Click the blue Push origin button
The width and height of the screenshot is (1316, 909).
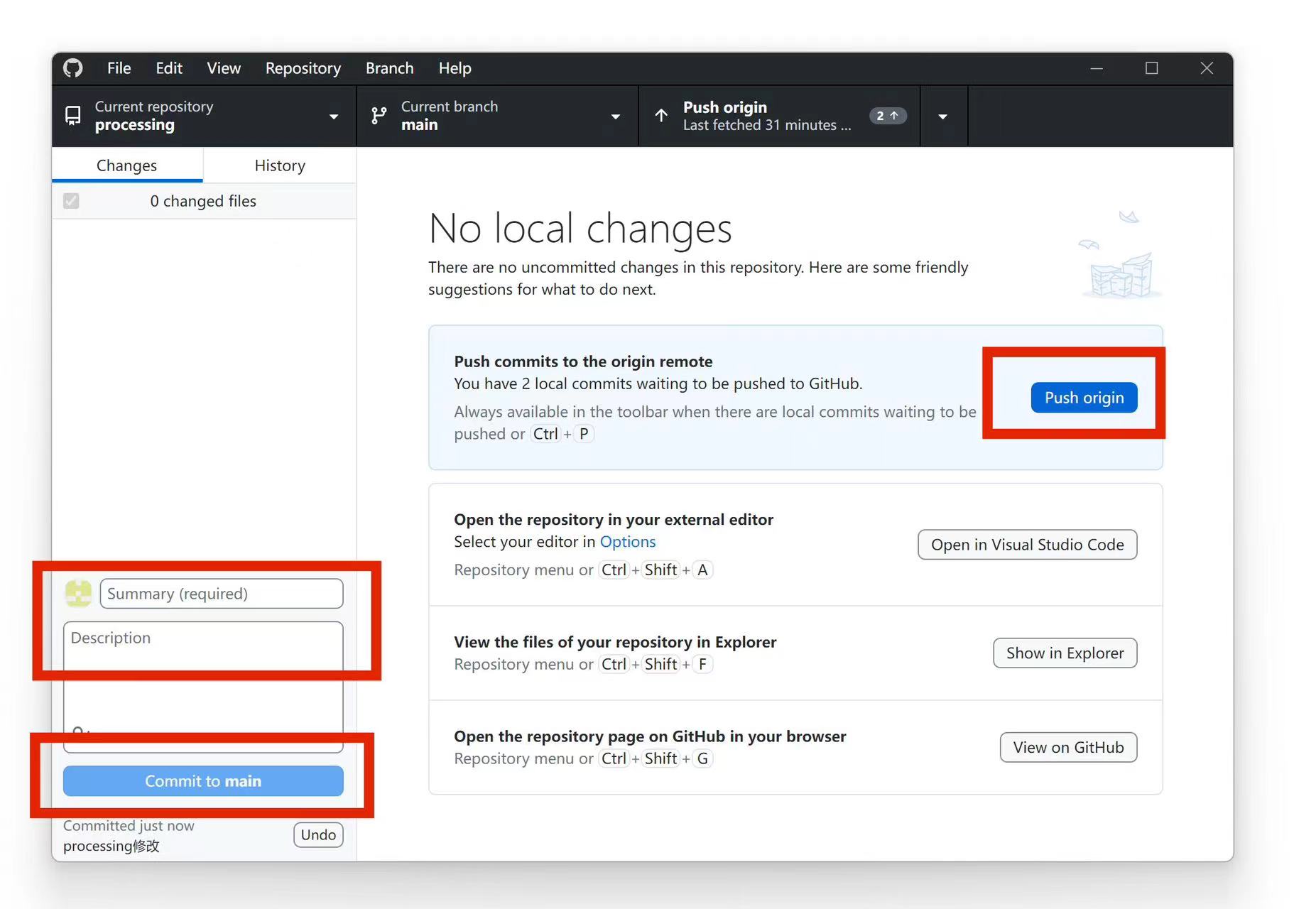point(1084,398)
